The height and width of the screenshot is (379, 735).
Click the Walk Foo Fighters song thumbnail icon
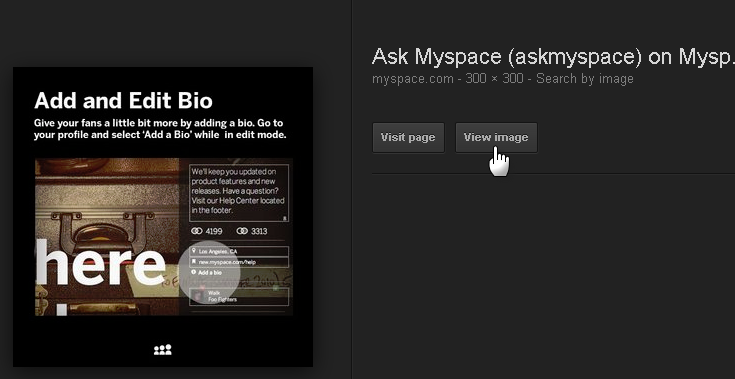point(198,296)
